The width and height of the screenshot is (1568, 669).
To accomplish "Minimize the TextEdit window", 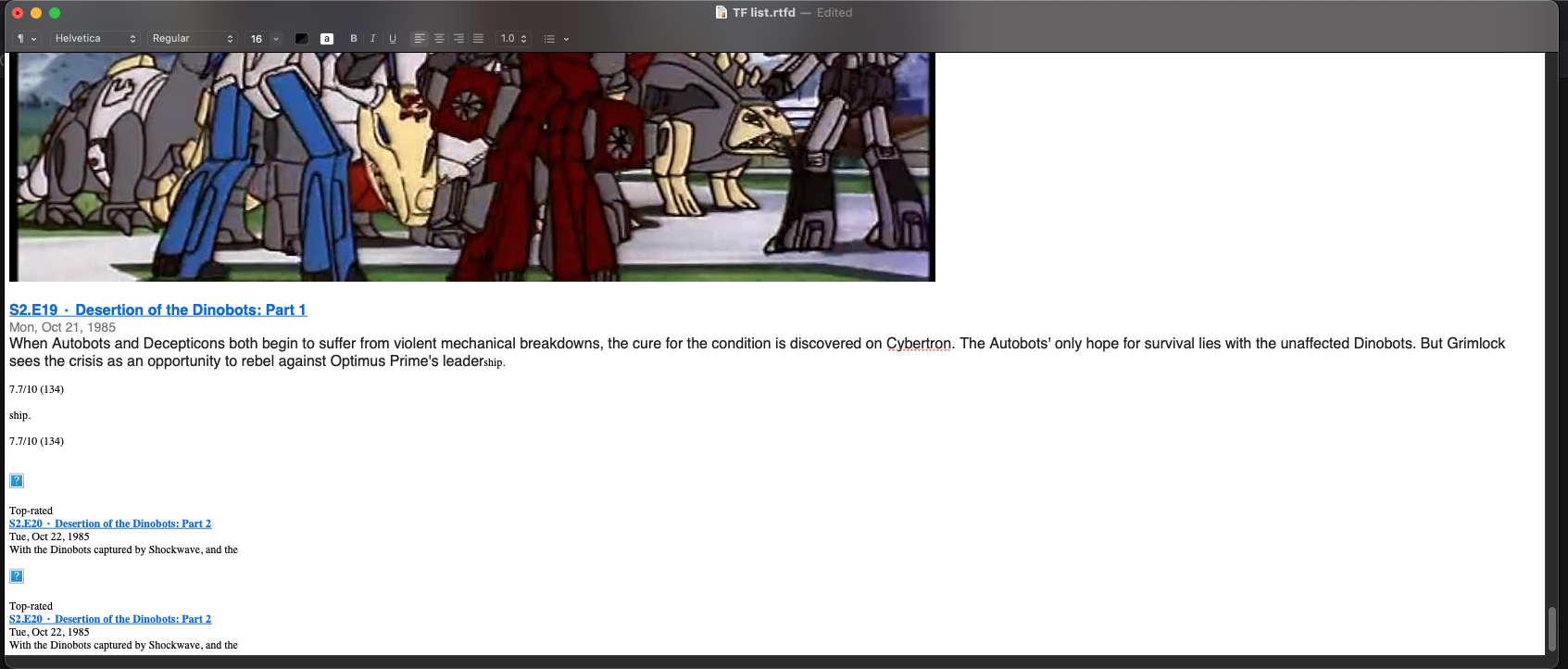I will [x=36, y=13].
